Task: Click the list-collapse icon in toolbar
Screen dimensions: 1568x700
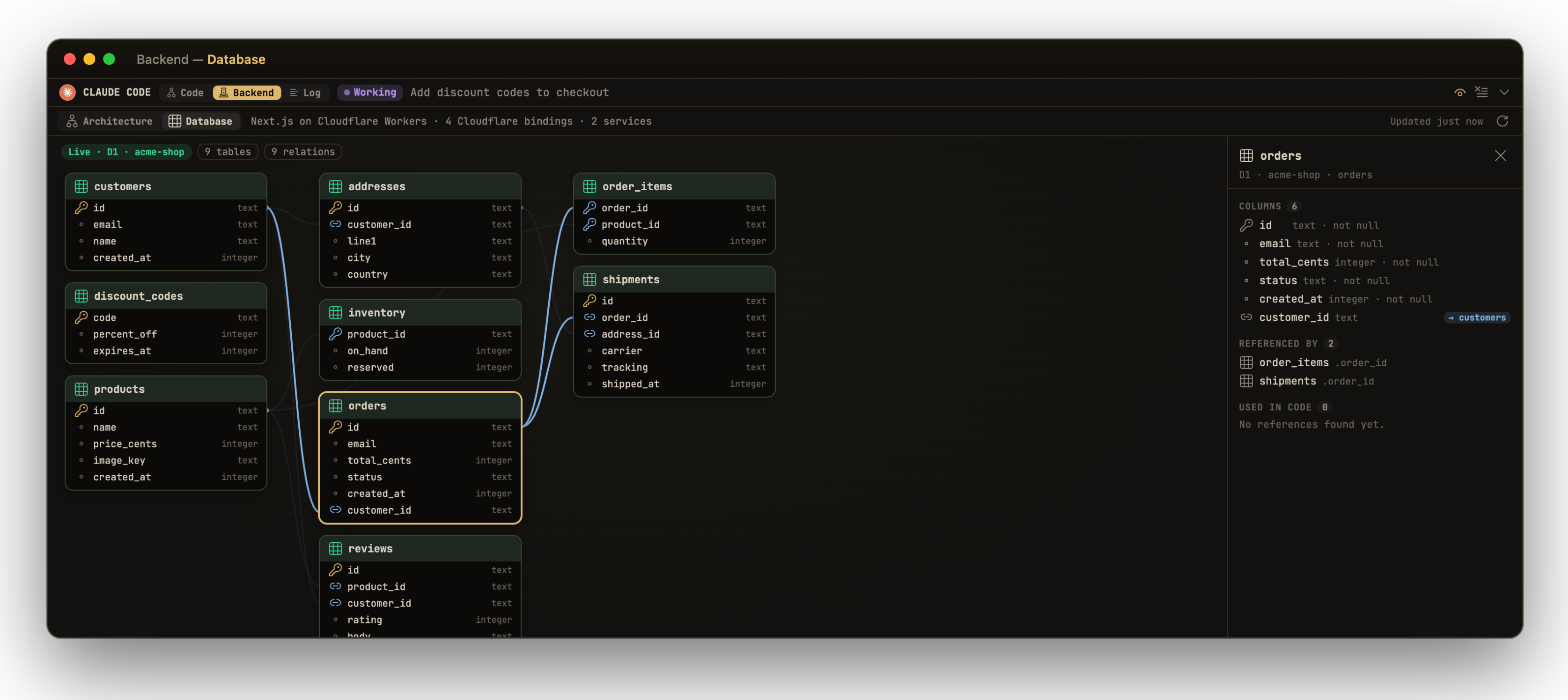Action: pyautogui.click(x=1482, y=92)
